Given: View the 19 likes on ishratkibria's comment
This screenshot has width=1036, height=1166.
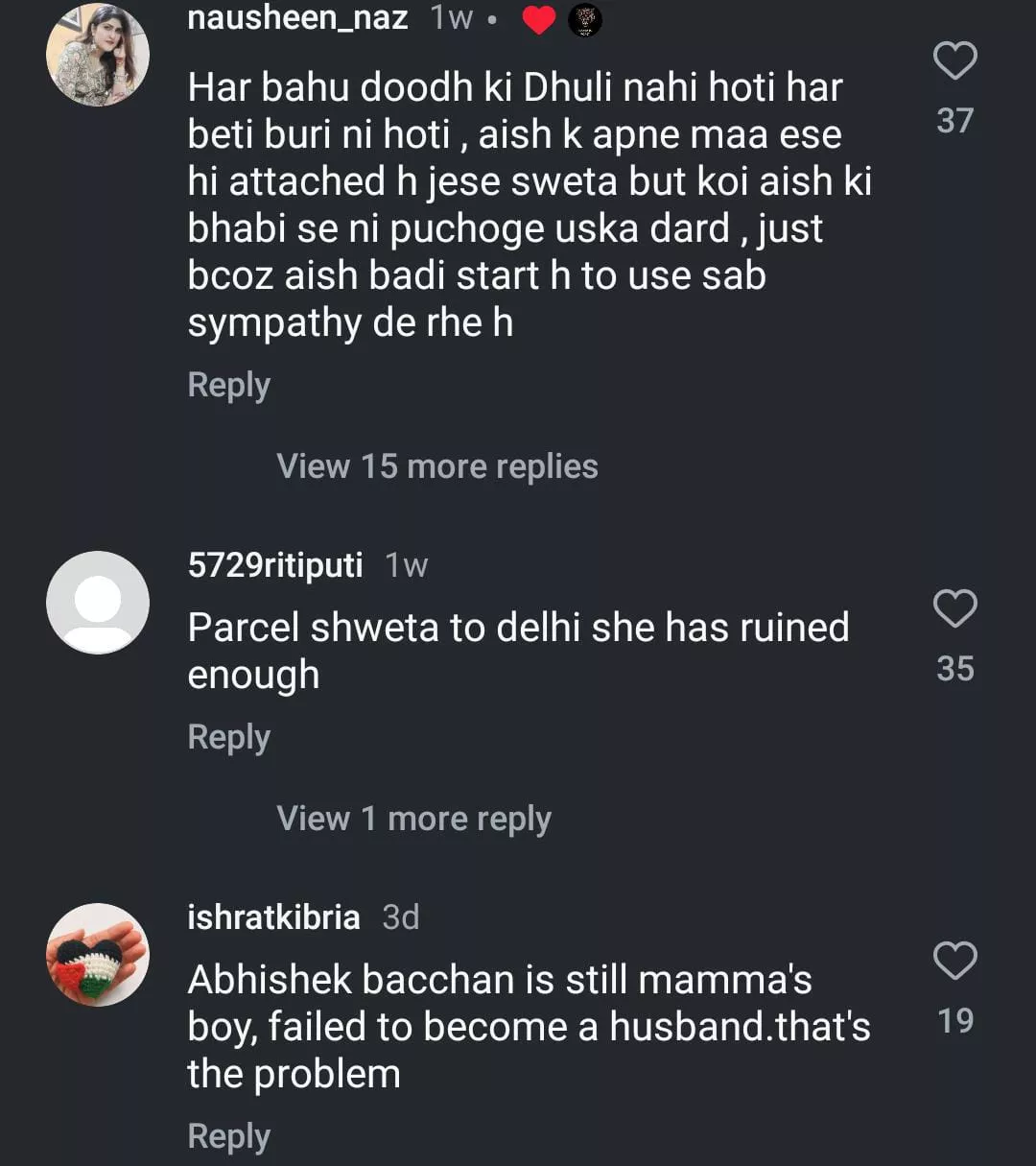Looking at the screenshot, I should [954, 1021].
